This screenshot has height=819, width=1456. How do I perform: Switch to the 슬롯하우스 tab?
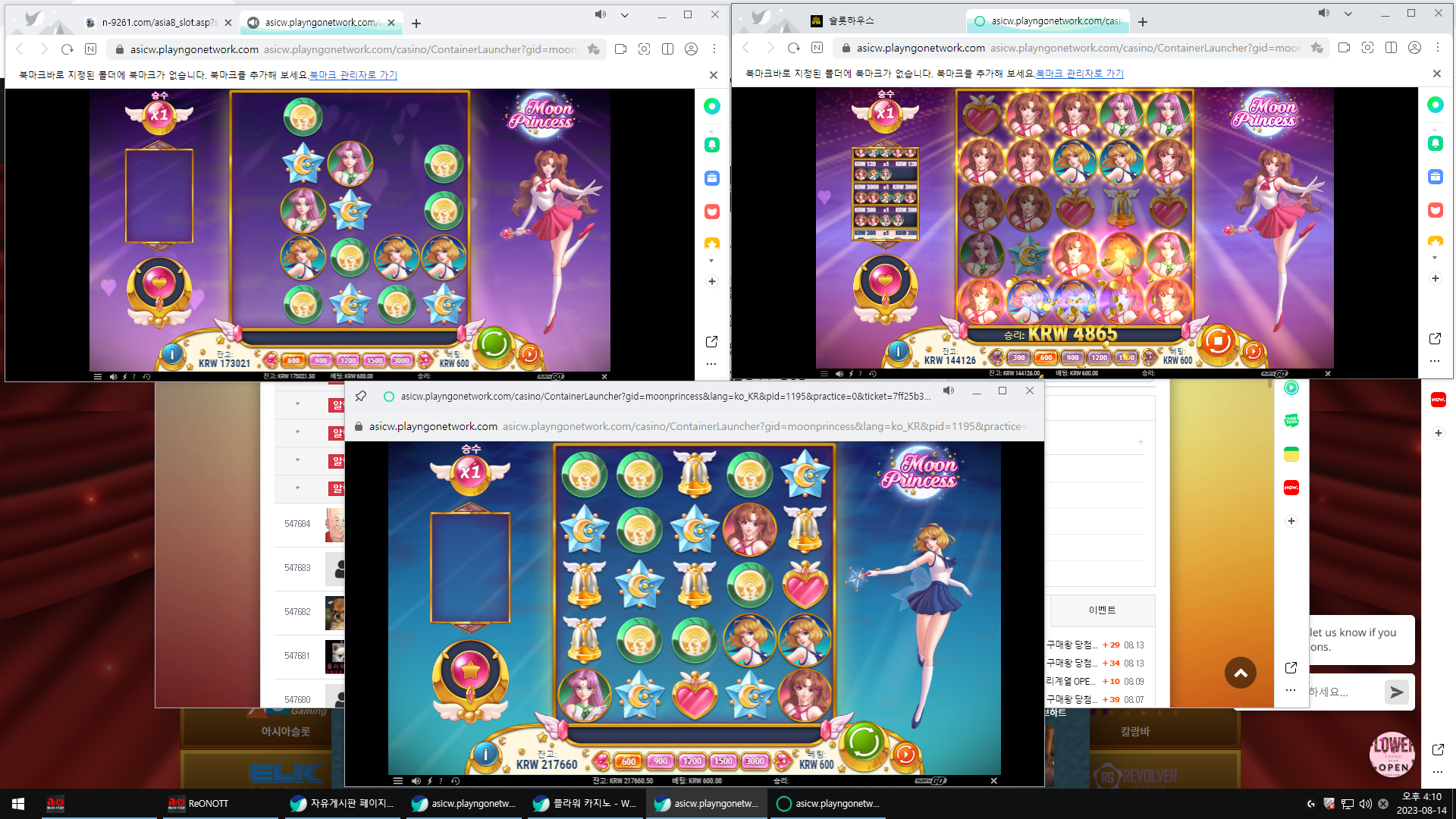point(850,21)
